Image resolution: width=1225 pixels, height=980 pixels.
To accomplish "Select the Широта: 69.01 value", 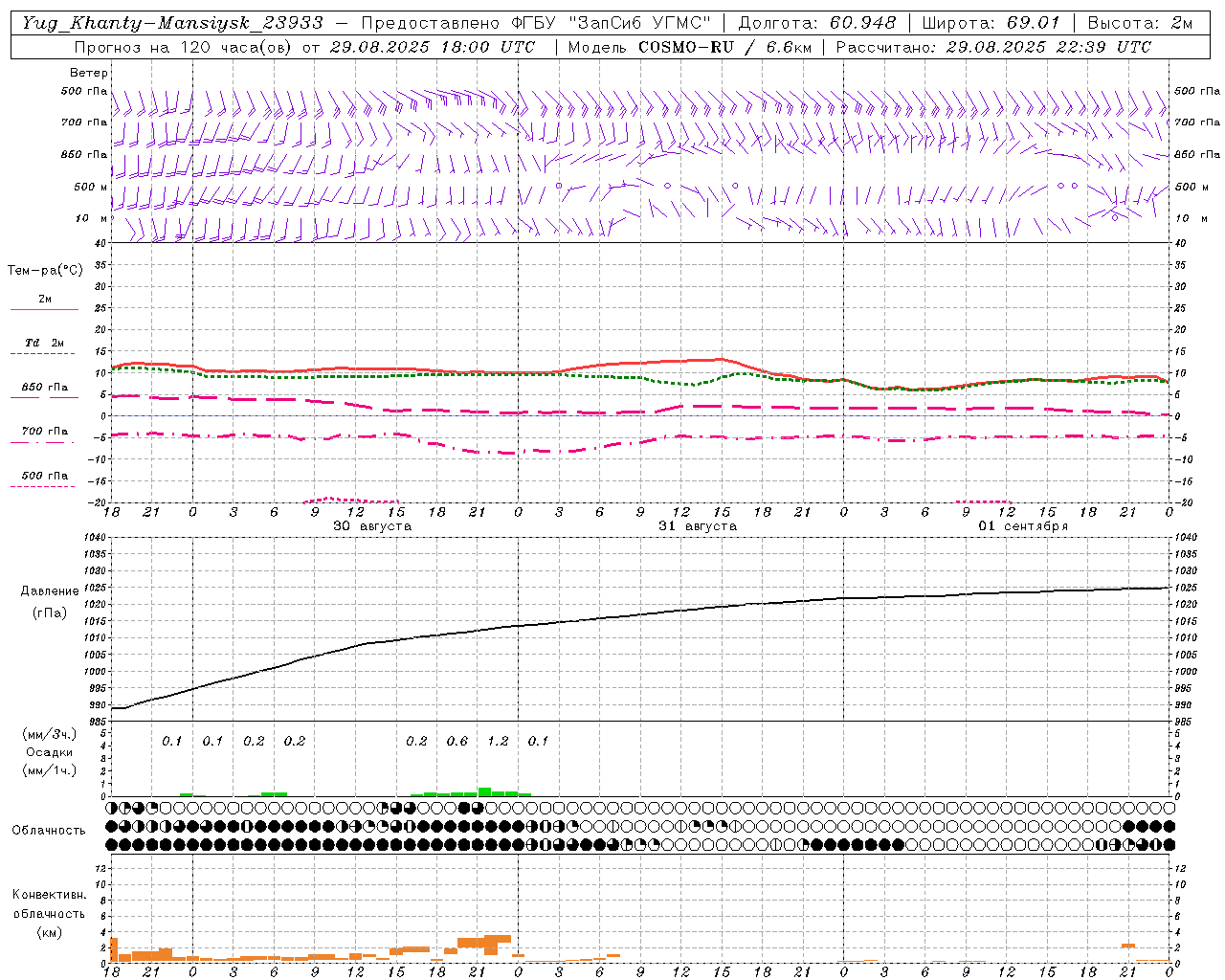I will coord(991,23).
